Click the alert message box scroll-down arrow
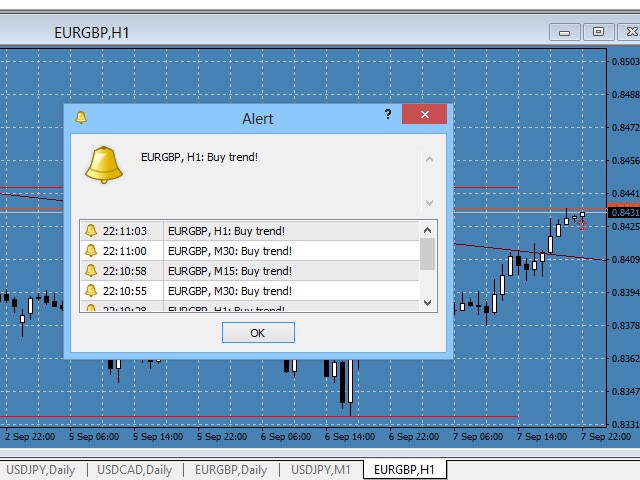The height and width of the screenshot is (480, 640). point(430,203)
